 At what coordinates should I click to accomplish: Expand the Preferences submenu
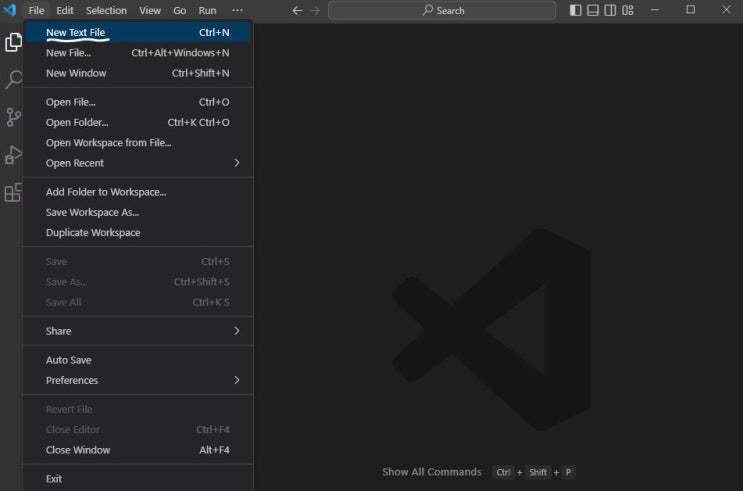pyautogui.click(x=138, y=381)
